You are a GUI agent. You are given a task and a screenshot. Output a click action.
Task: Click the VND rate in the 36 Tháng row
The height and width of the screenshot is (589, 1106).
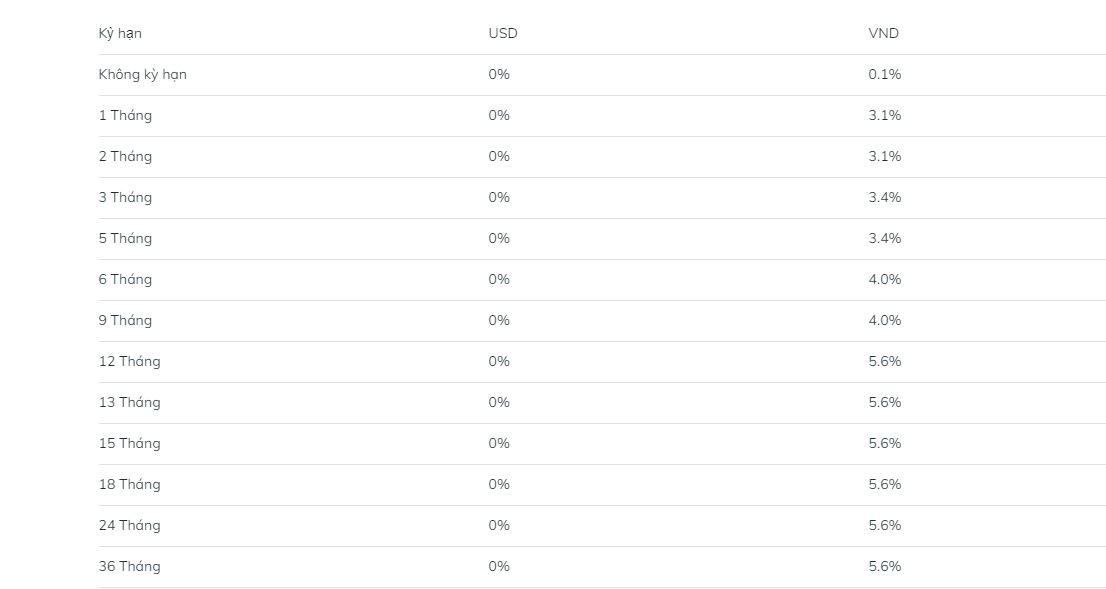point(885,567)
